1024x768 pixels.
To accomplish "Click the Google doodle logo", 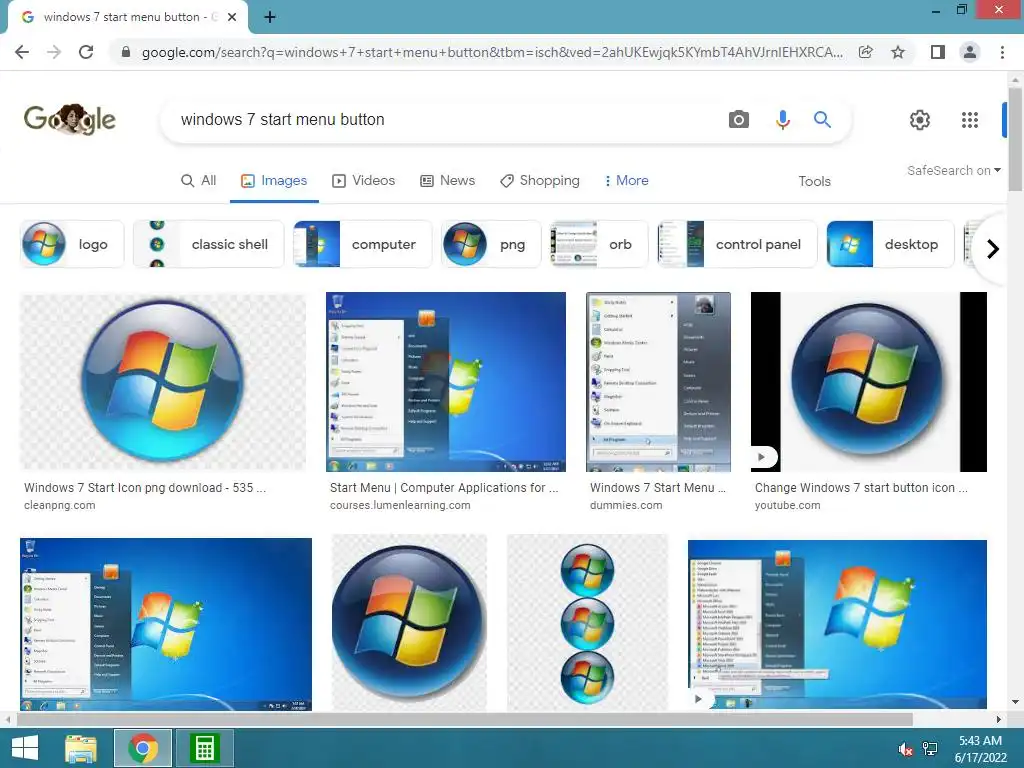I will pos(70,120).
